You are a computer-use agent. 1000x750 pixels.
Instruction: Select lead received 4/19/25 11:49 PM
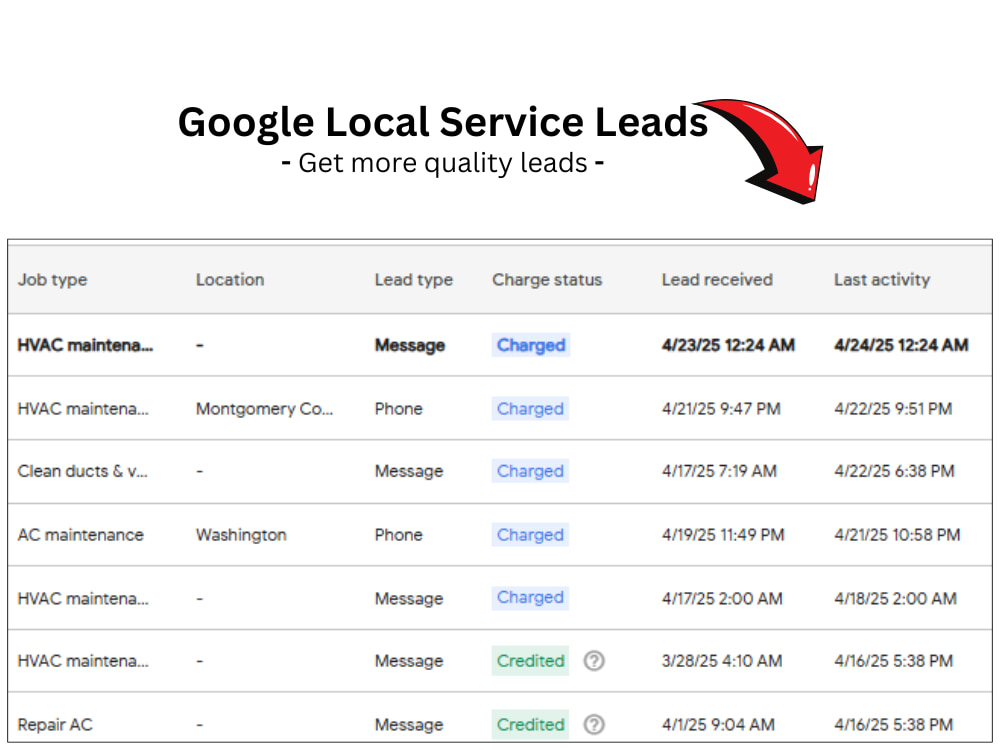pyautogui.click(x=723, y=535)
